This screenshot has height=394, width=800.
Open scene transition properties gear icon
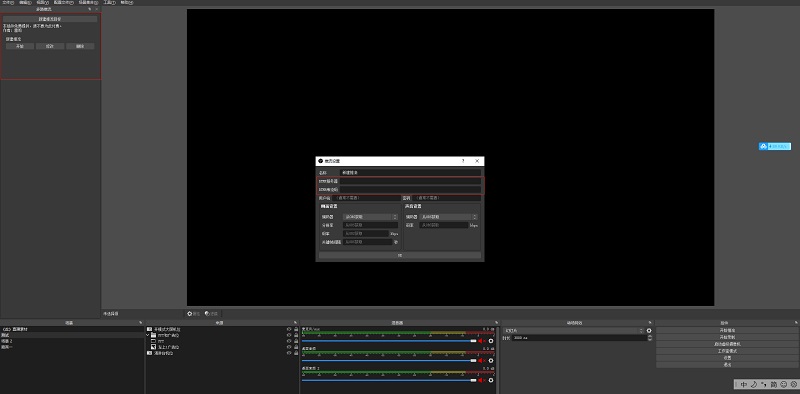(649, 331)
